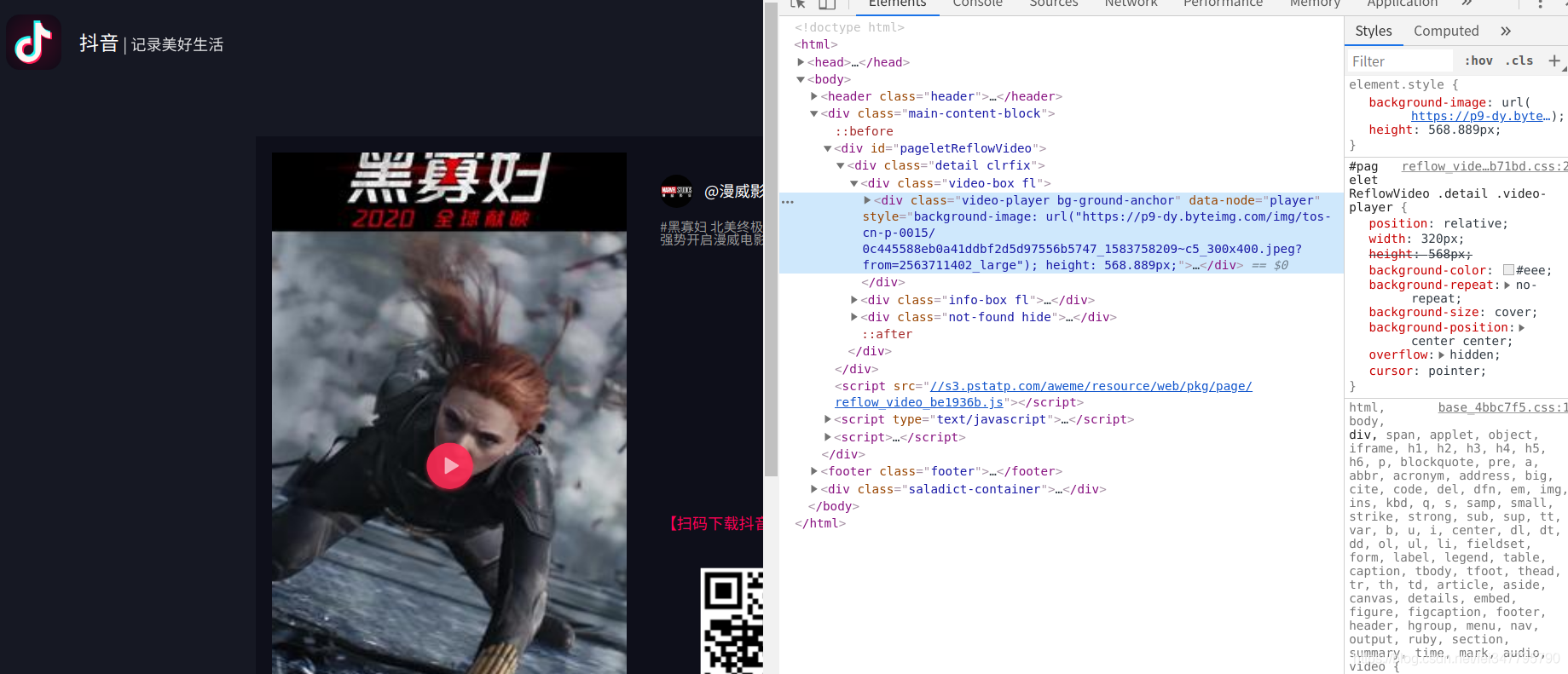Expand the saladict-container div
1568x674 pixels.
814,489
